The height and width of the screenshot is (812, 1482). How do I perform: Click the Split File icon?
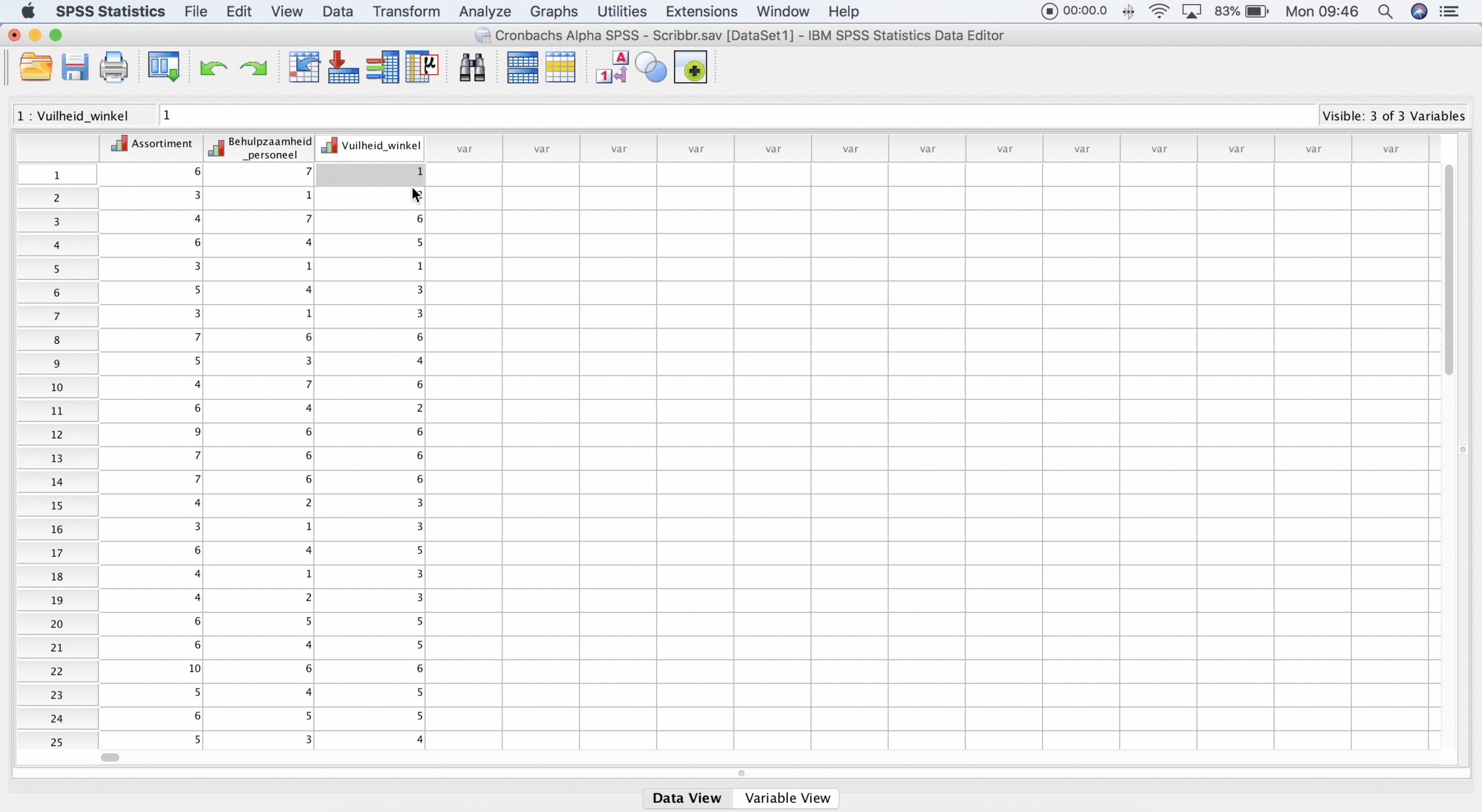(x=522, y=68)
